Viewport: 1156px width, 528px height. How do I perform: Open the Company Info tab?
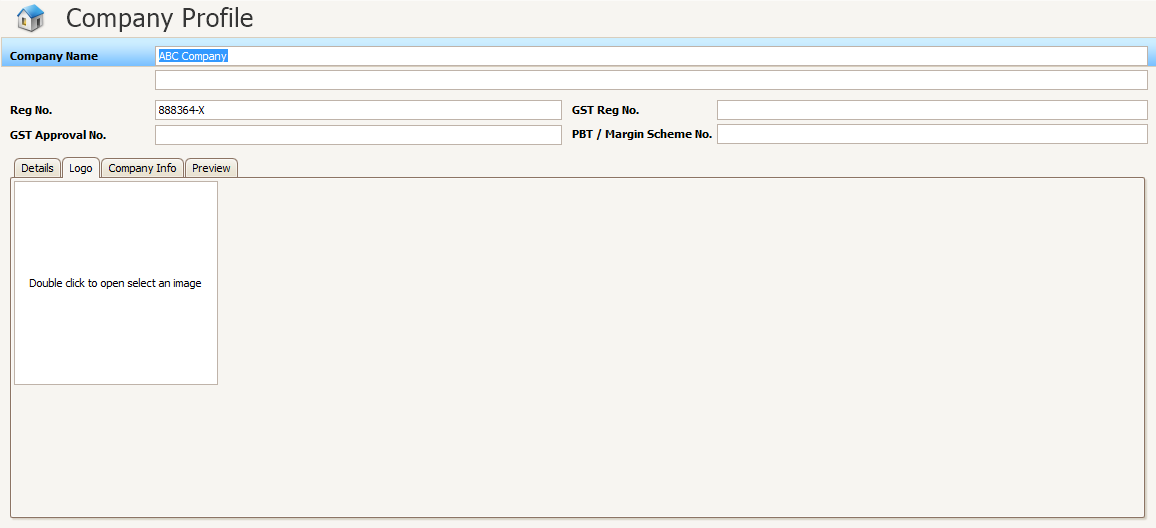pos(142,168)
